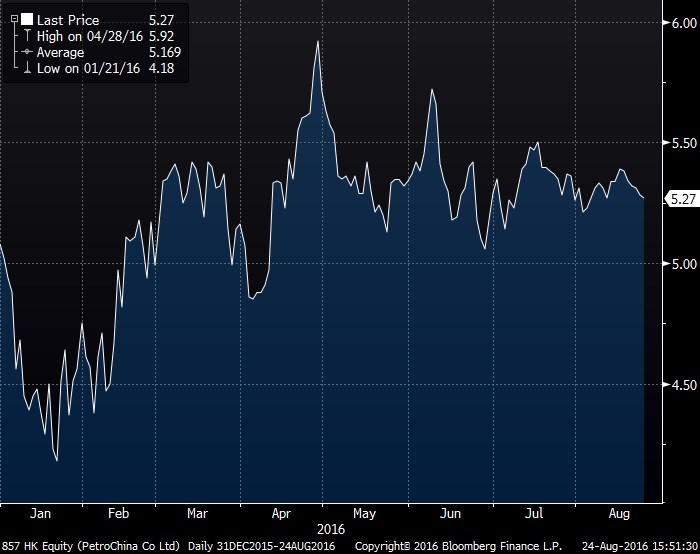
Task: Select the Average legend entry
Action: [x=60, y=52]
